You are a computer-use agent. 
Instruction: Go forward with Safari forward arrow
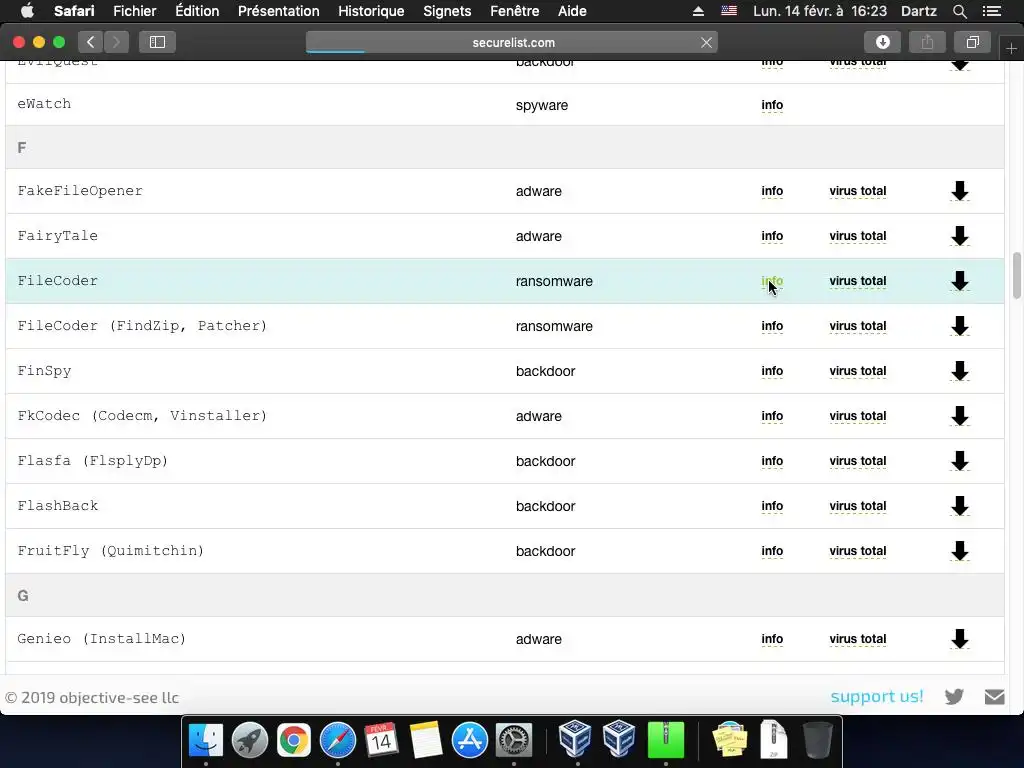116,42
